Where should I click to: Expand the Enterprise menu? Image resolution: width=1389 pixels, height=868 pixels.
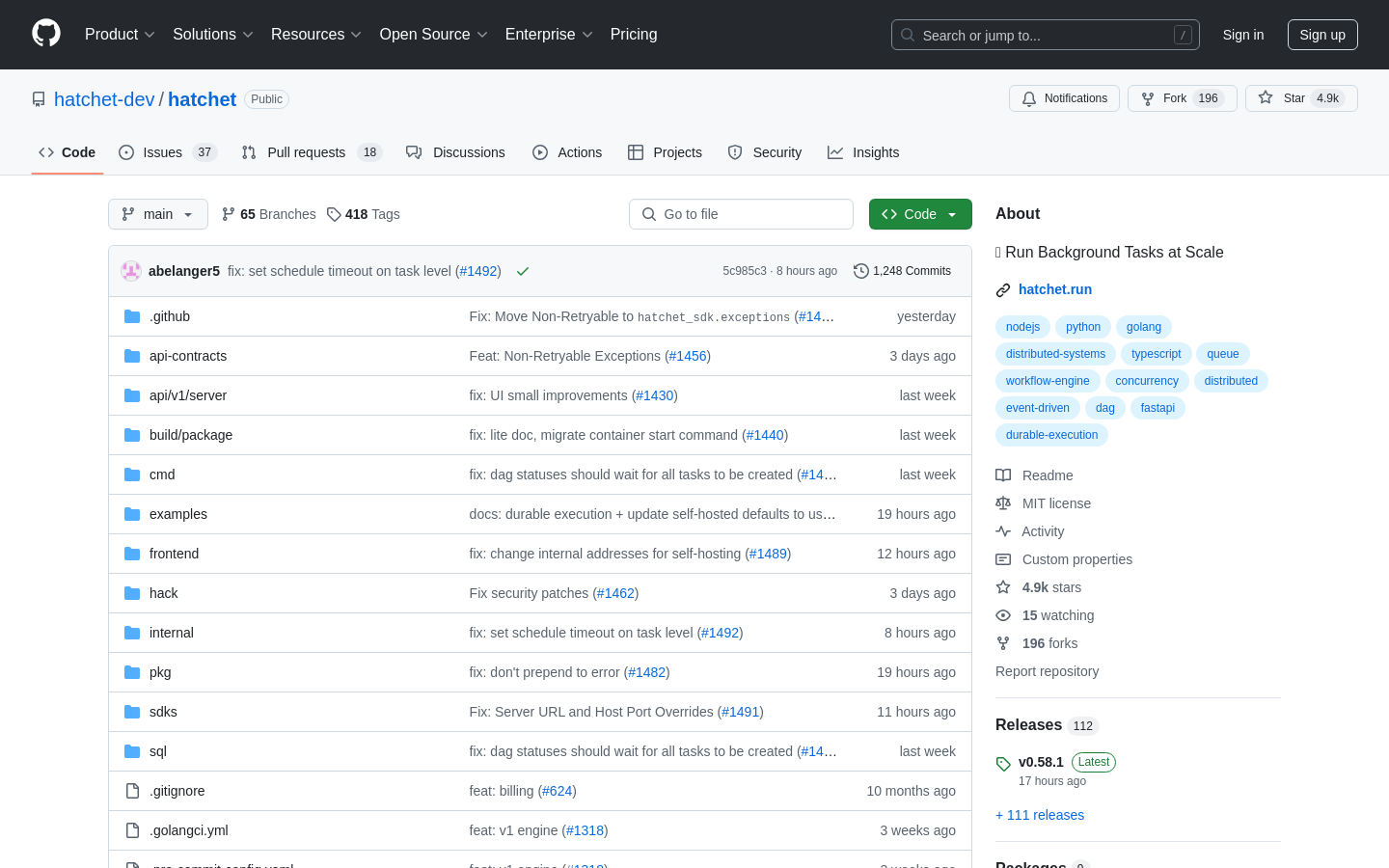click(549, 34)
